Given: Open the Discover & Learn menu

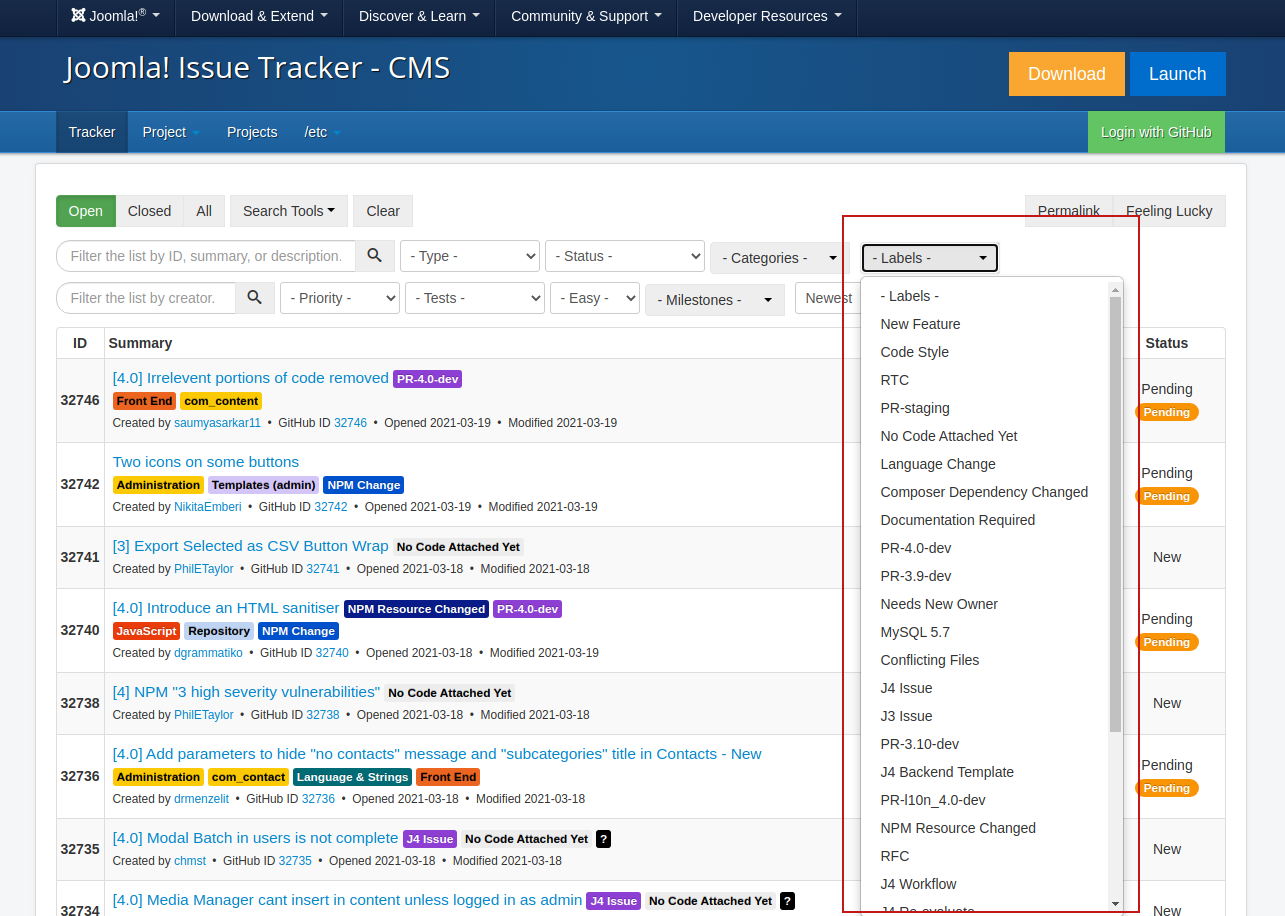Looking at the screenshot, I should point(419,16).
